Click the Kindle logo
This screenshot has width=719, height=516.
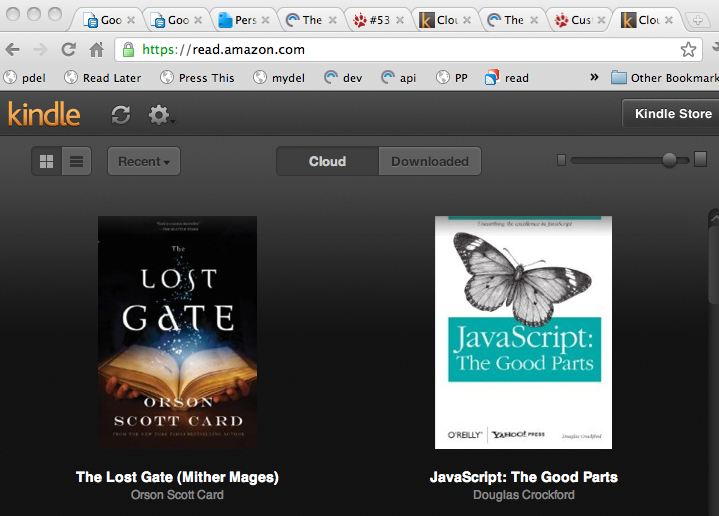point(44,114)
